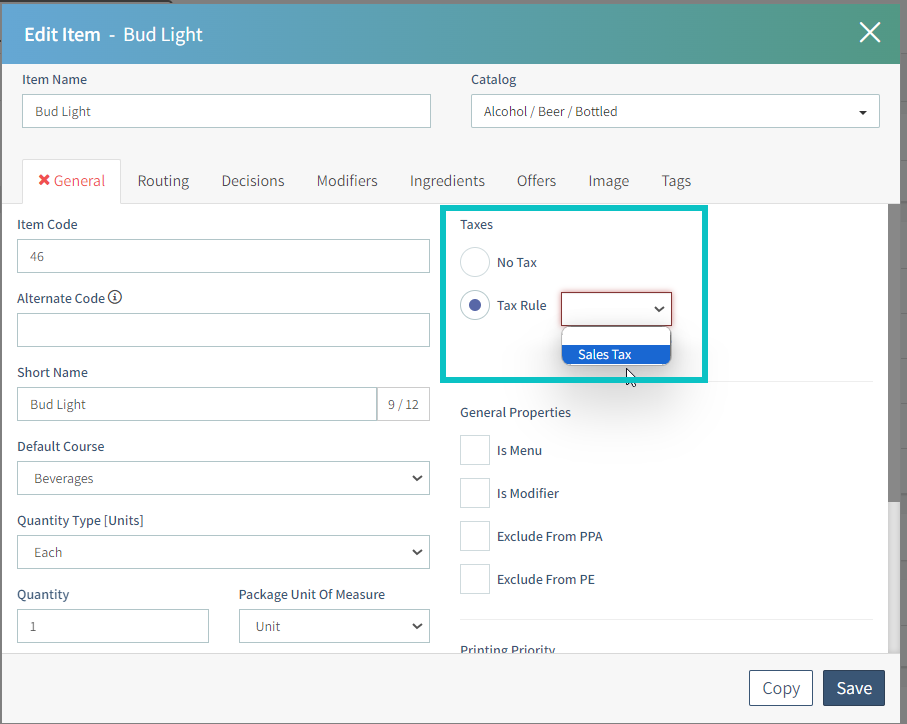Click into the Item Name field
907x724 pixels.
pos(226,112)
